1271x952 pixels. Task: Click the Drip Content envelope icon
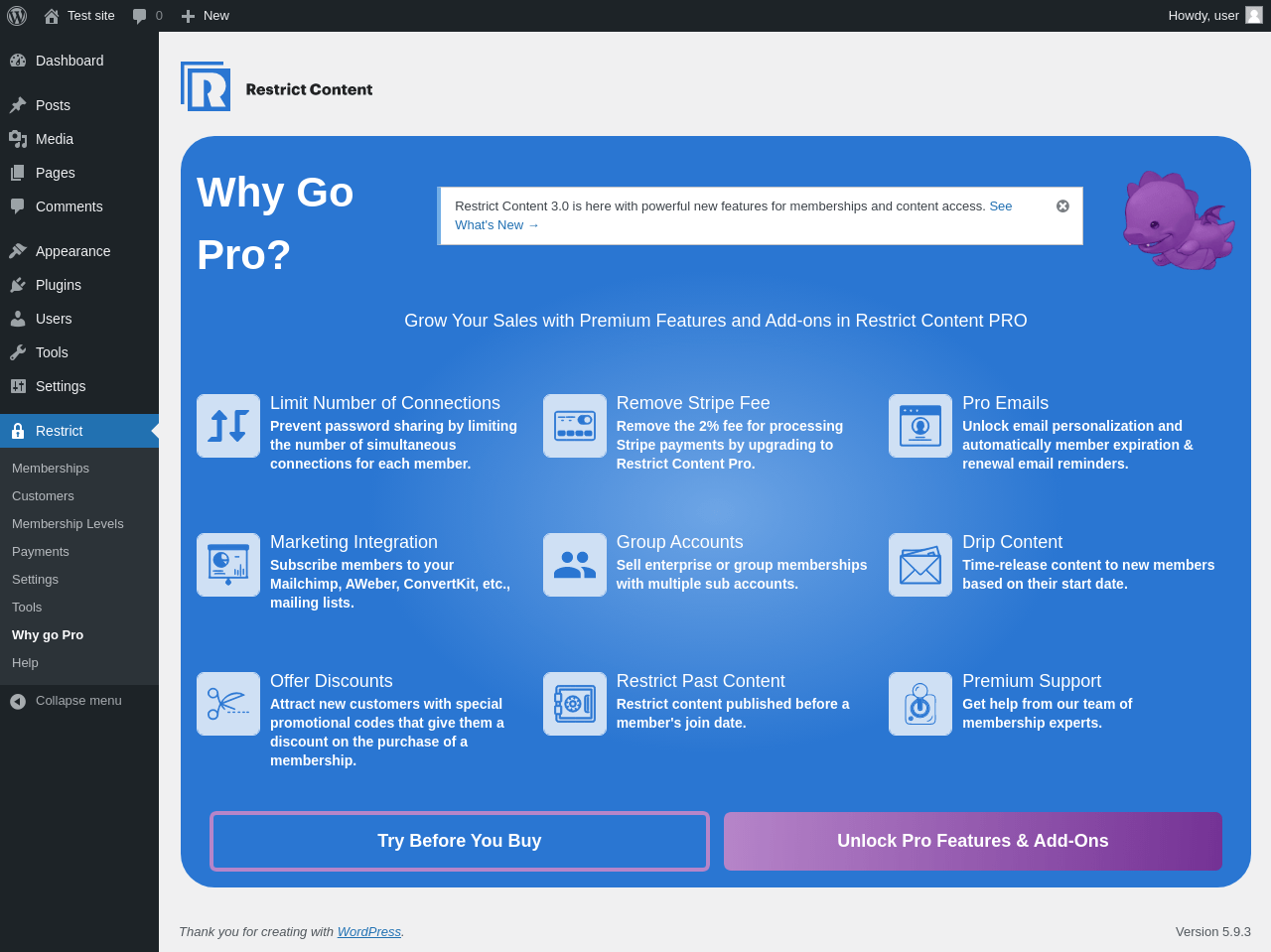(x=920, y=565)
